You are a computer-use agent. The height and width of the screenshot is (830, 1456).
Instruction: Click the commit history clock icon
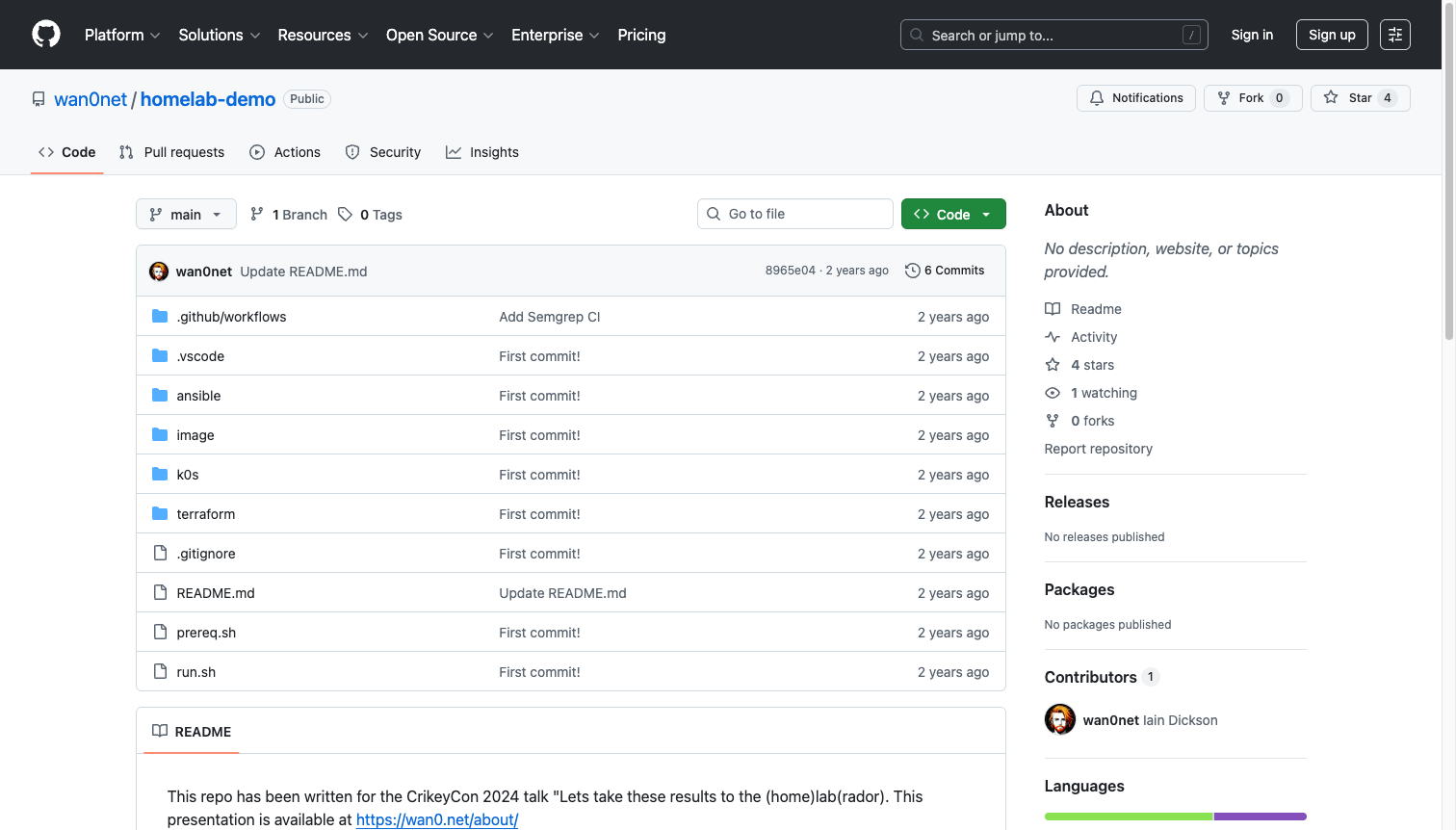point(912,271)
